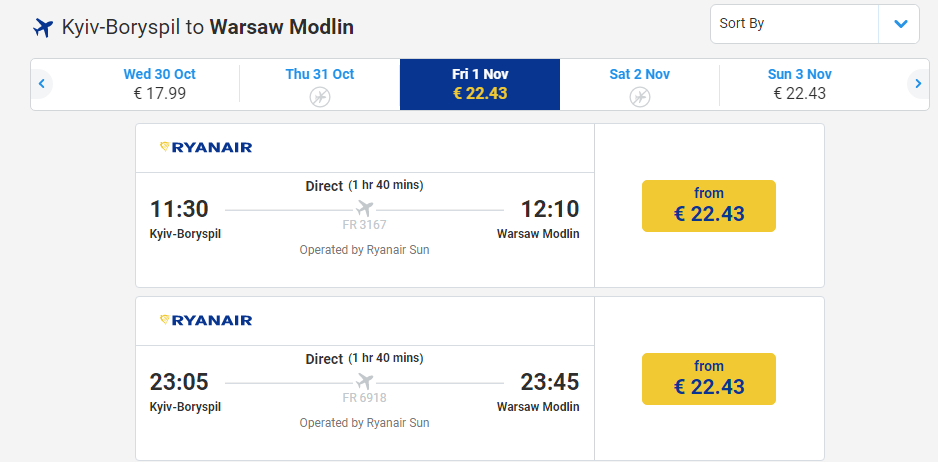Select the Fri 1 Nov date tab

[480, 84]
